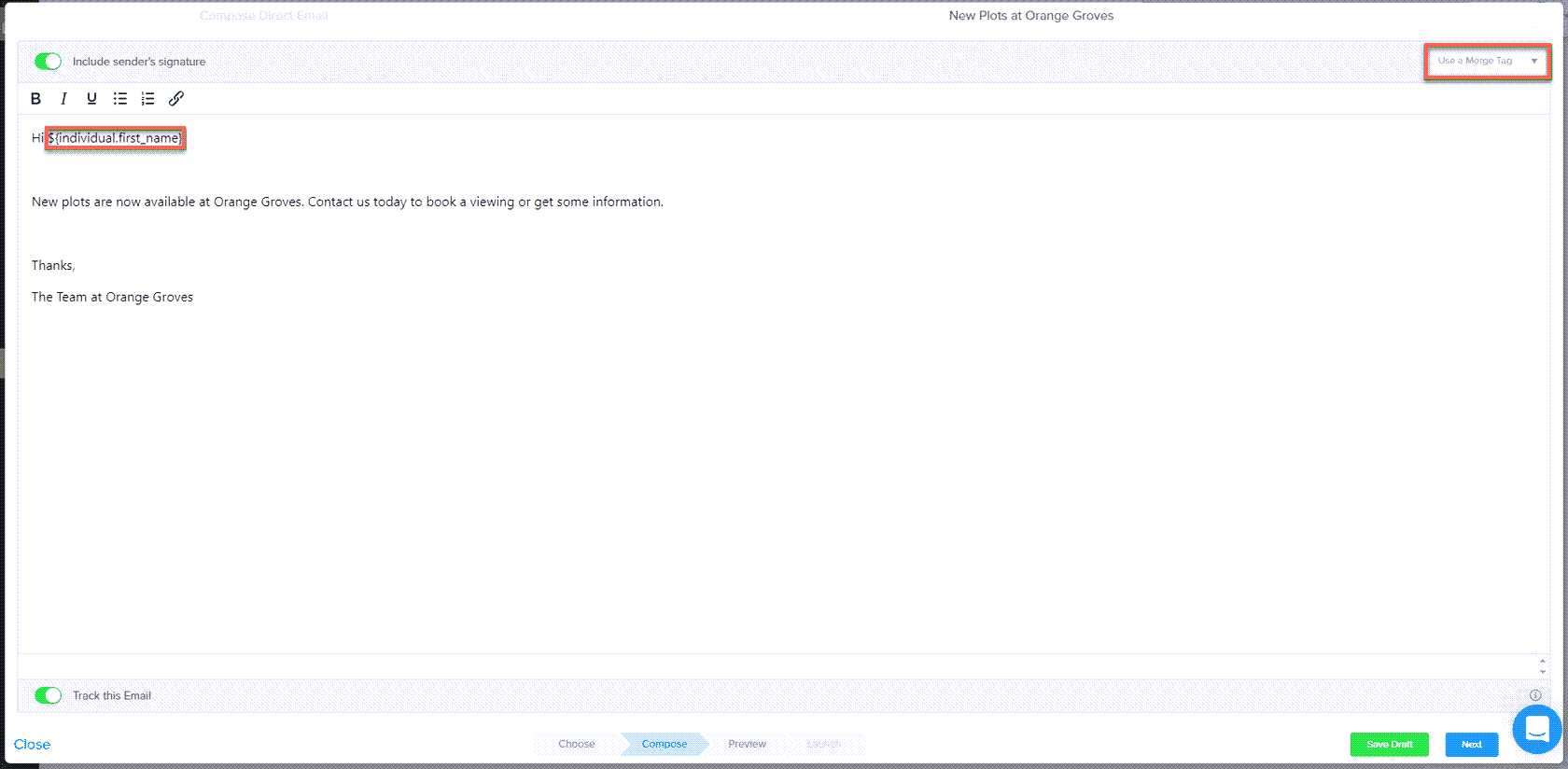1568x769 pixels.
Task: Insert a hyperlink
Action: pos(175,99)
